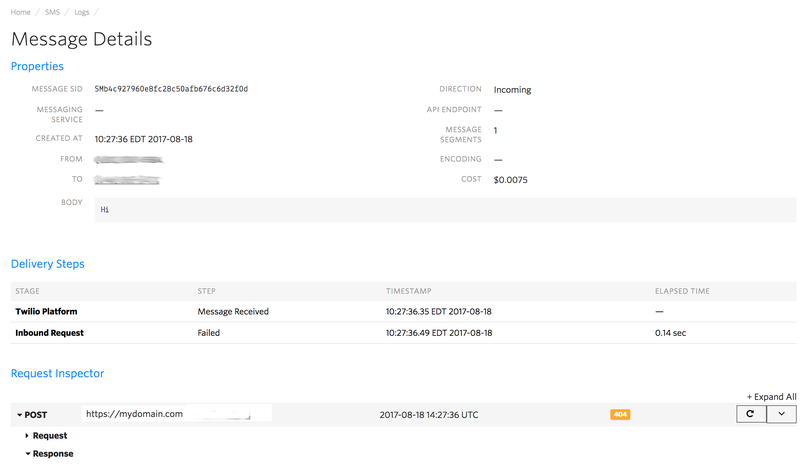This screenshot has height=464, width=800.
Task: Go to Logs breadcrumb link
Action: point(82,12)
